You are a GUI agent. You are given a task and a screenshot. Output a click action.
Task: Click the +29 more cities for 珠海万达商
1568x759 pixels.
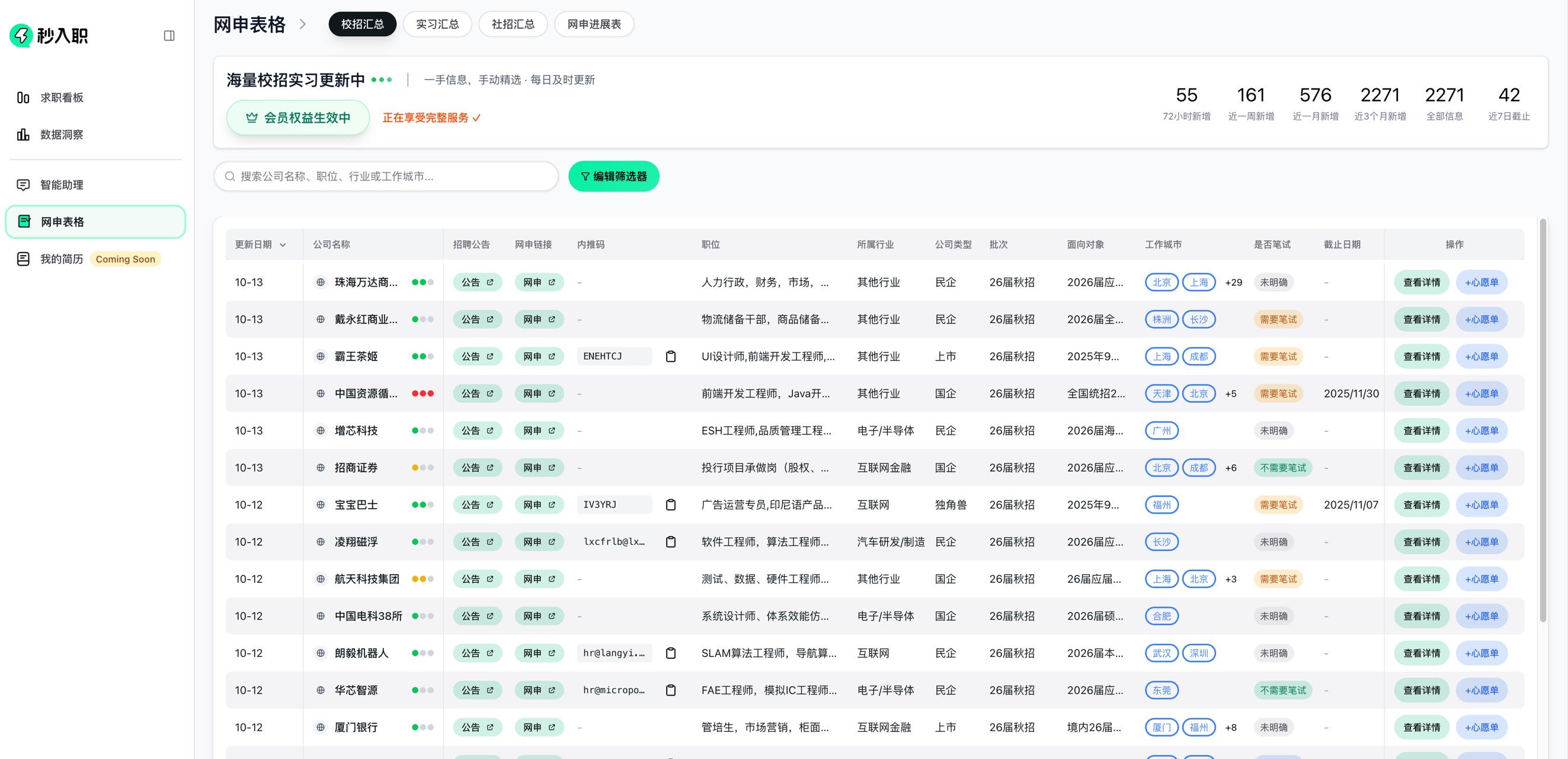pyautogui.click(x=1233, y=282)
